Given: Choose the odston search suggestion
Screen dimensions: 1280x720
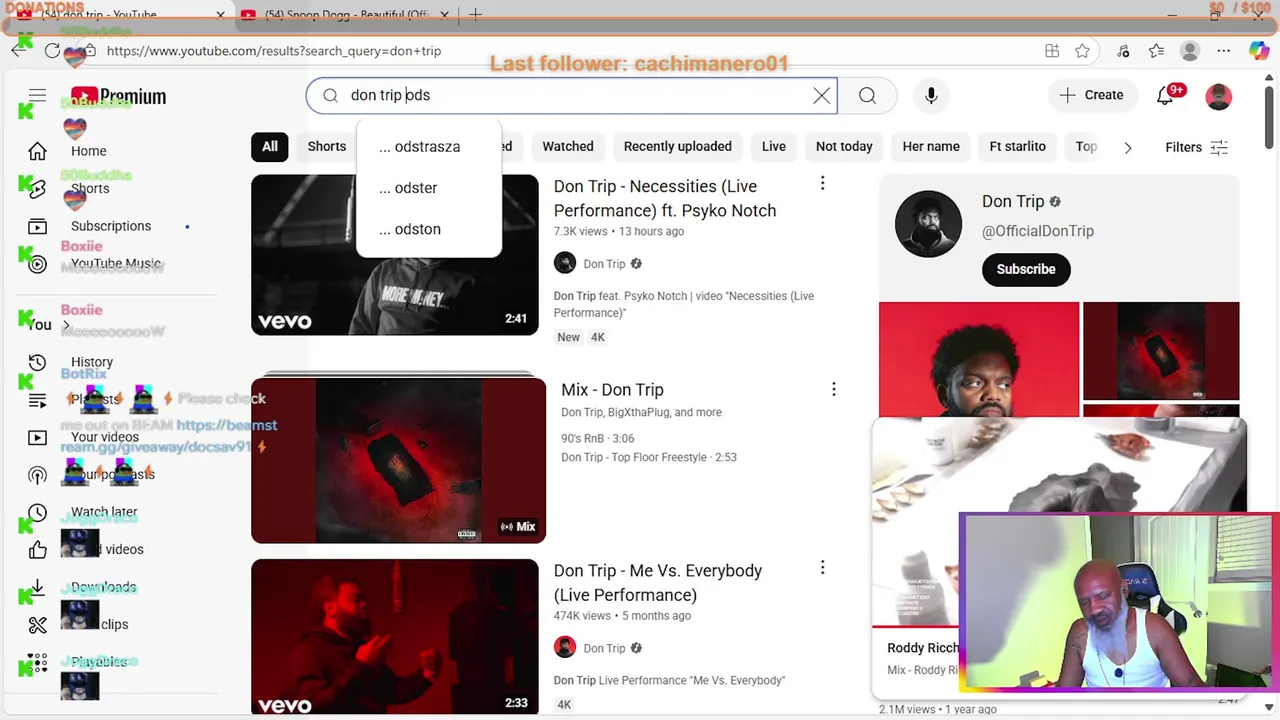Looking at the screenshot, I should click(x=428, y=229).
